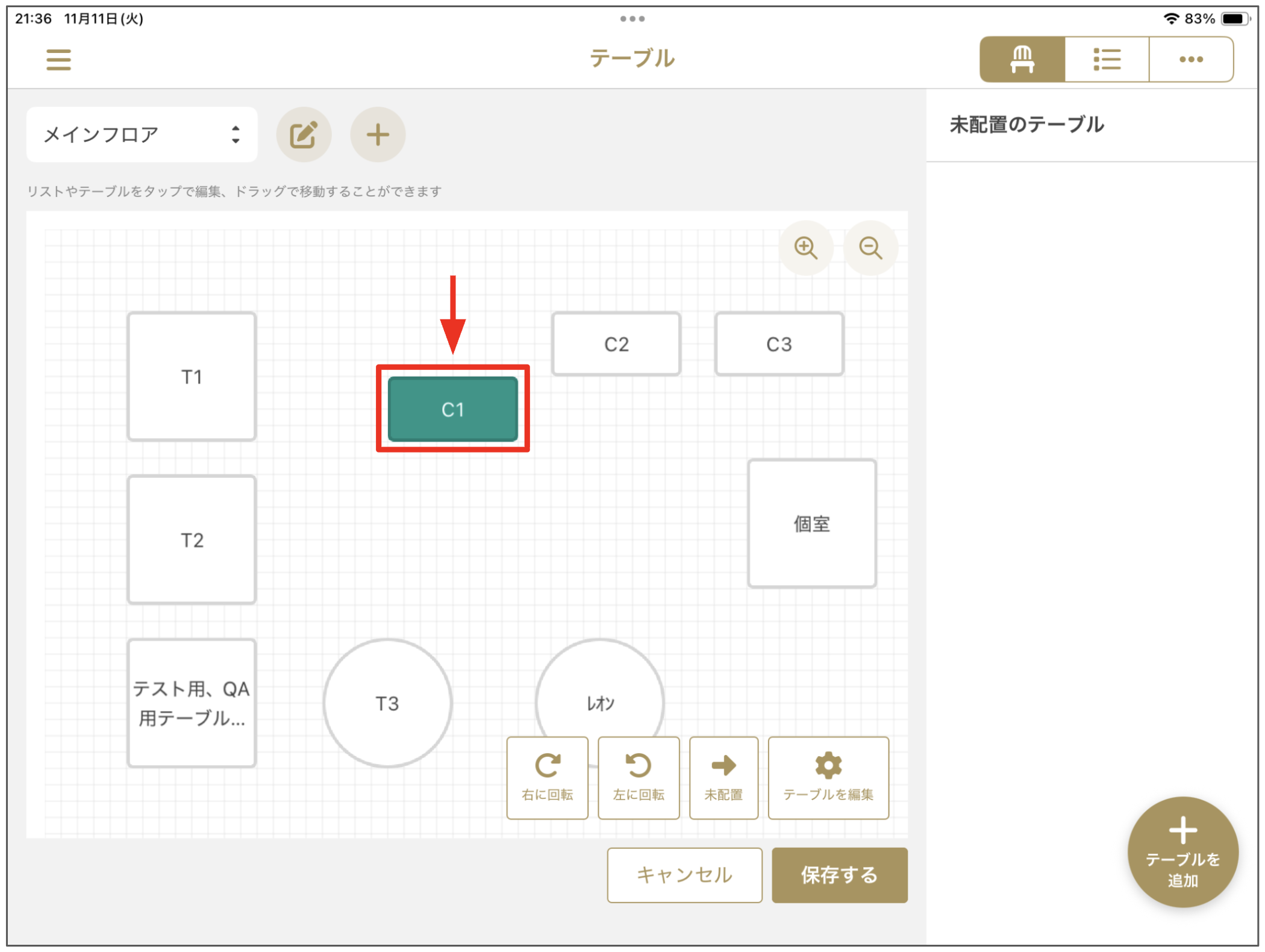Image resolution: width=1265 pixels, height=952 pixels.
Task: Zoom out of floor map with magnifier icon
Action: [871, 248]
